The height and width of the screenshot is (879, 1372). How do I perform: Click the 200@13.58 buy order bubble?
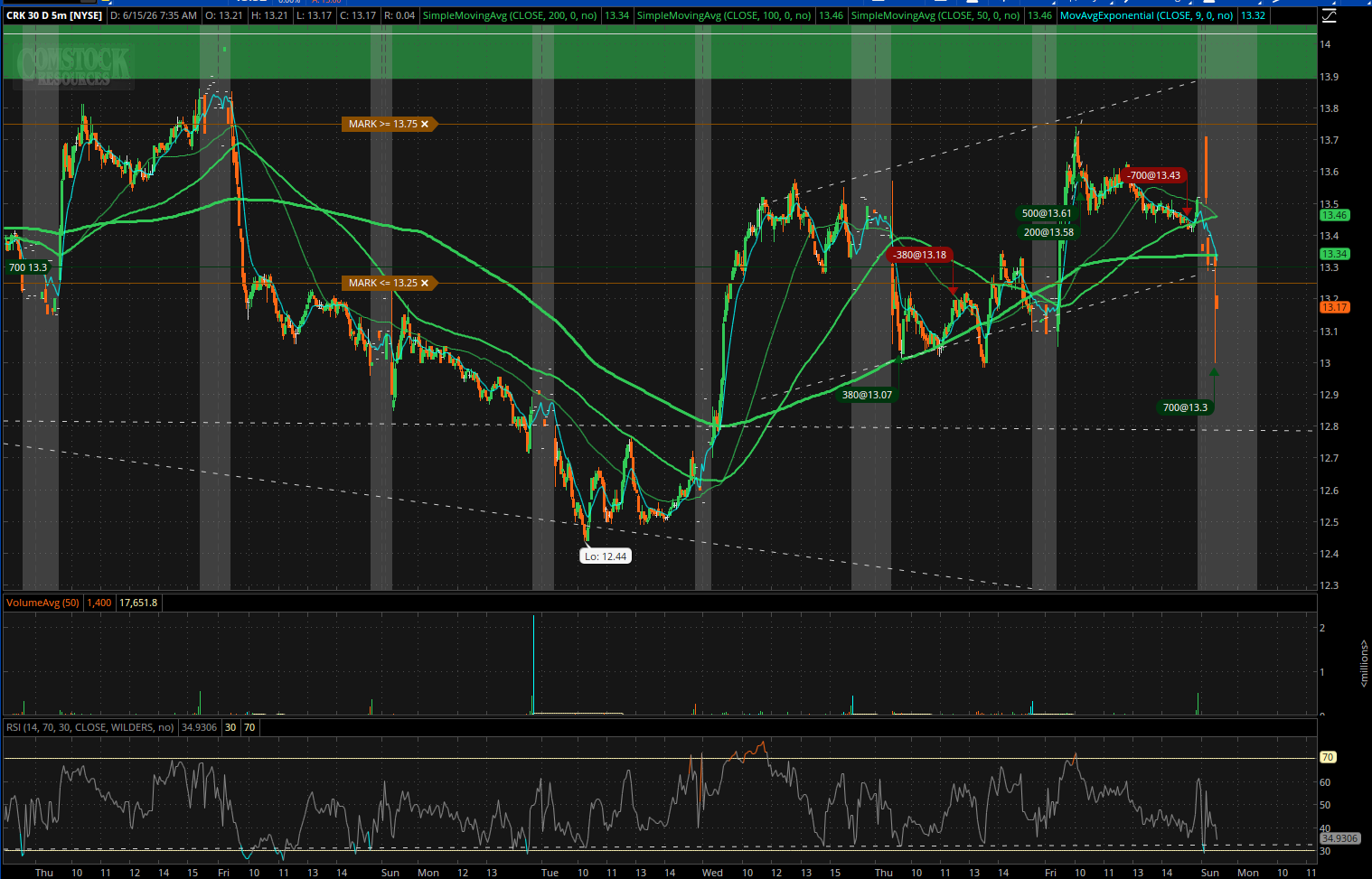pyautogui.click(x=1048, y=232)
